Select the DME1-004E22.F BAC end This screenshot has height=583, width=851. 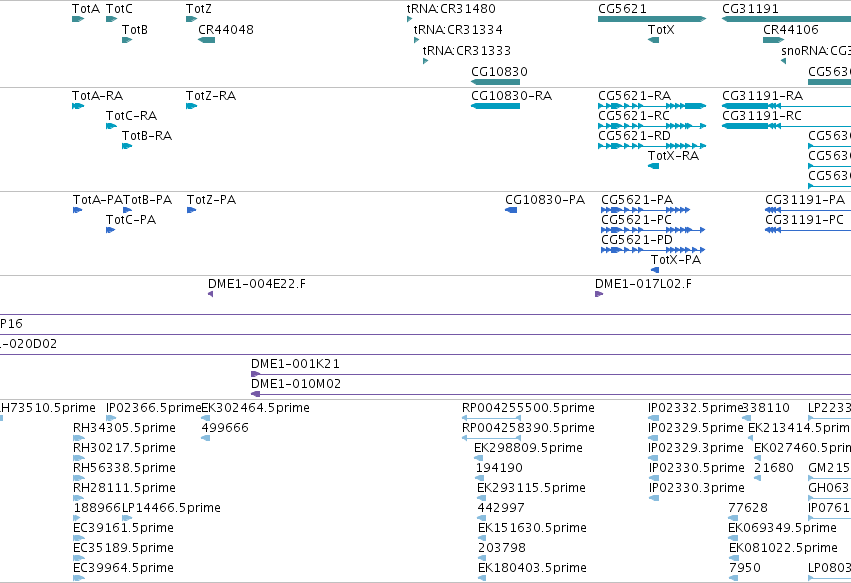pos(211,294)
